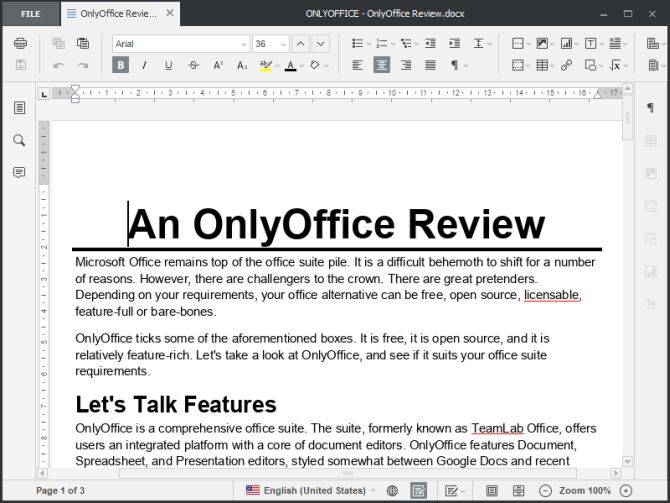The image size is (670, 503).
Task: Click Increase indent icon
Action: [455, 43]
